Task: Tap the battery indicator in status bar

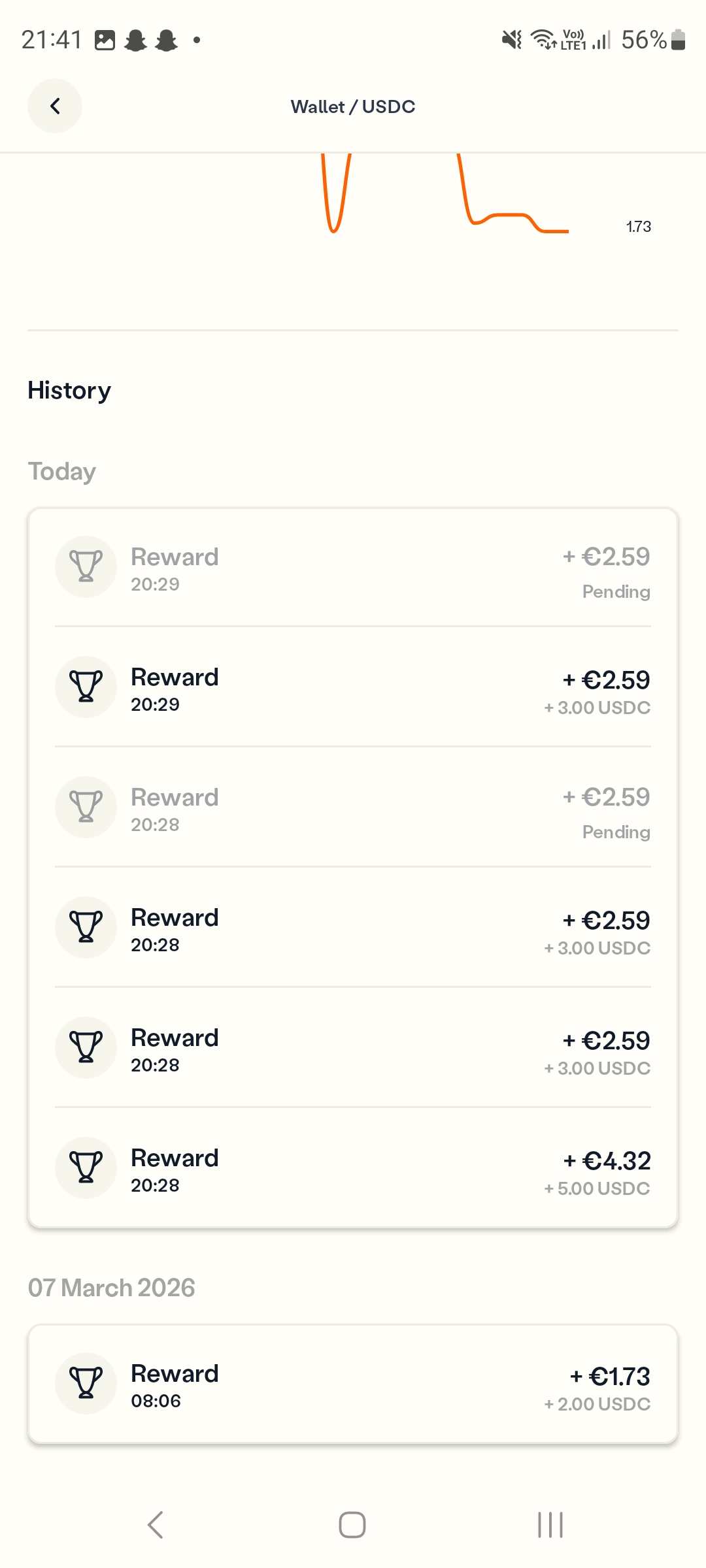Action: 678,40
